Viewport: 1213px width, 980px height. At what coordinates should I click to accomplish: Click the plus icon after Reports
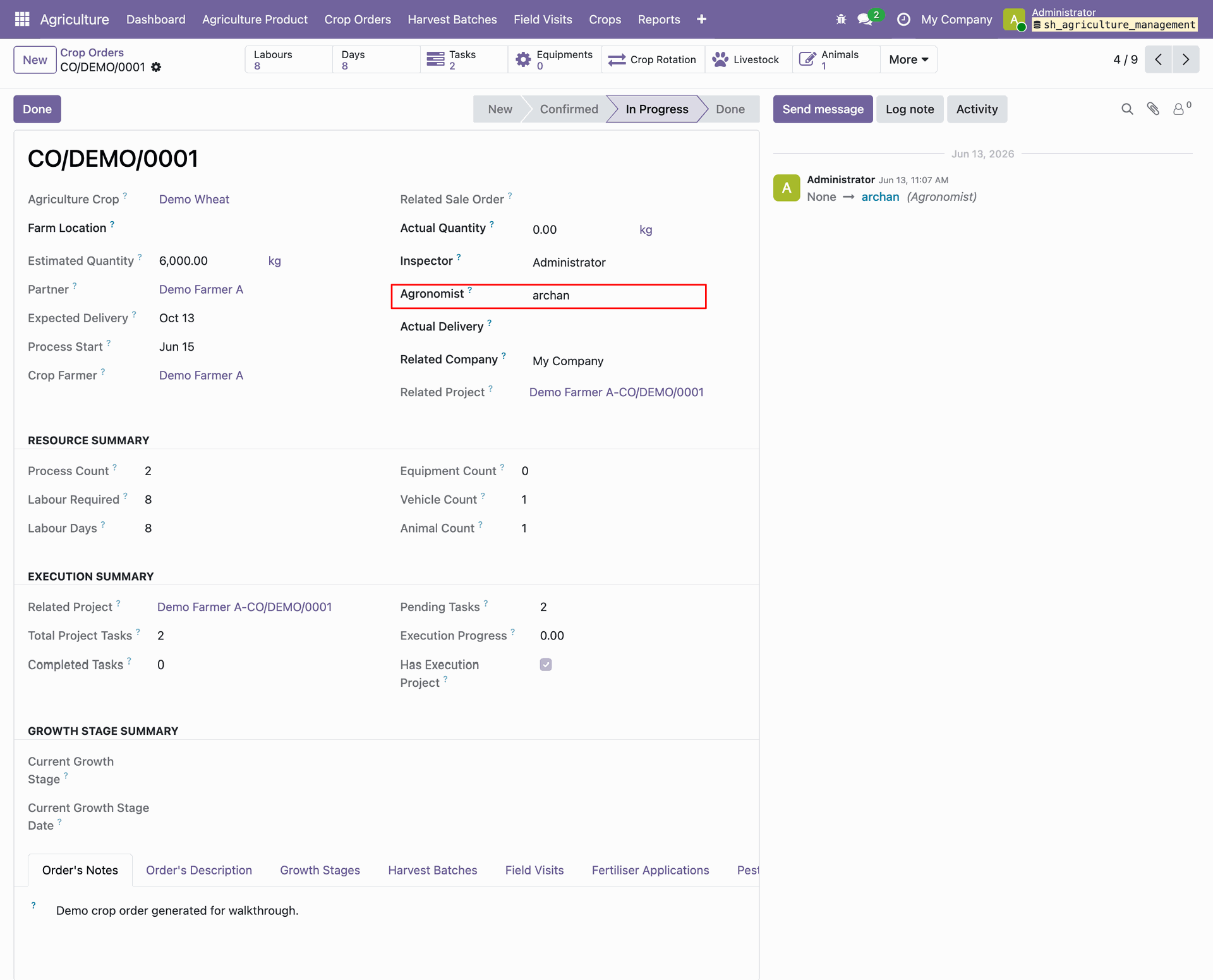[x=701, y=20]
